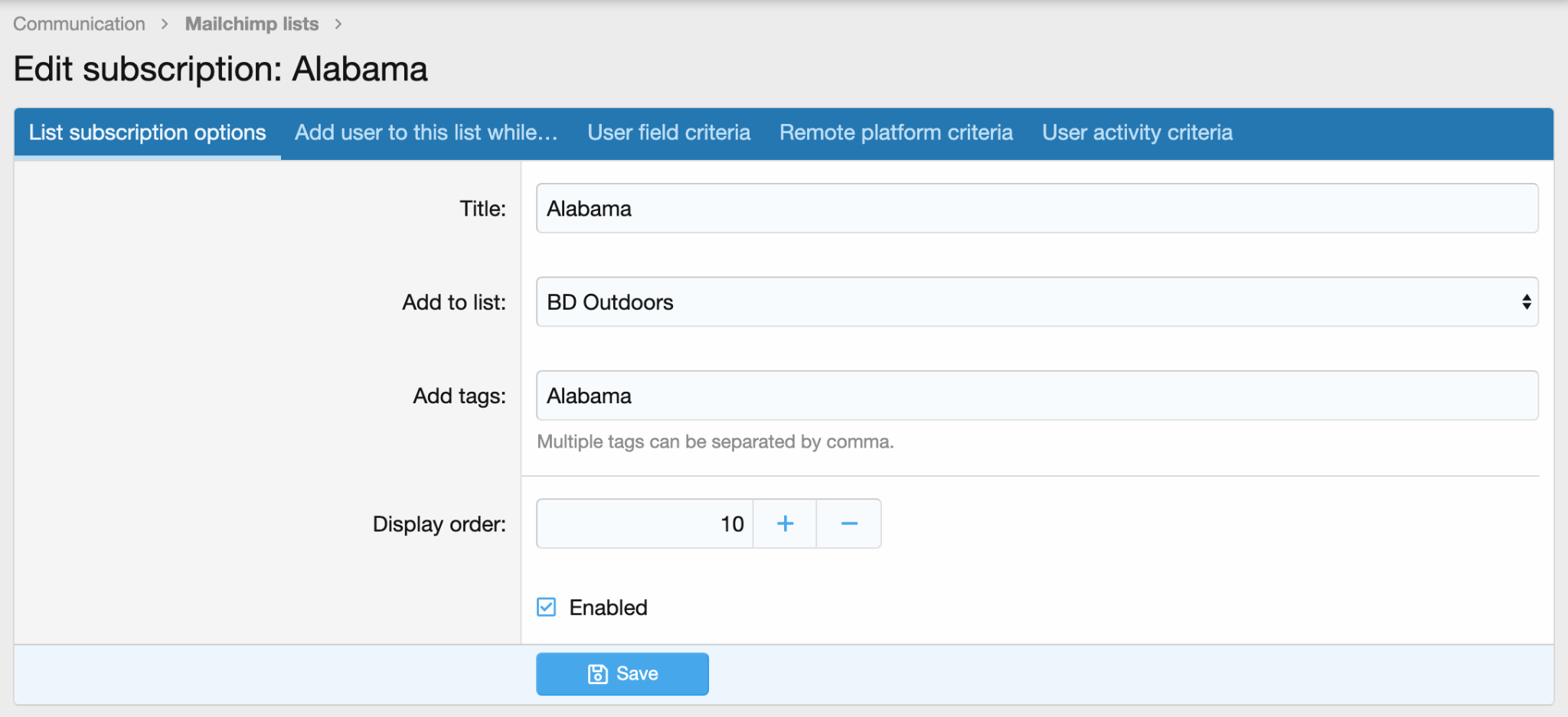Click the floppy disk icon on Save
The width and height of the screenshot is (1568, 717).
[x=597, y=674]
